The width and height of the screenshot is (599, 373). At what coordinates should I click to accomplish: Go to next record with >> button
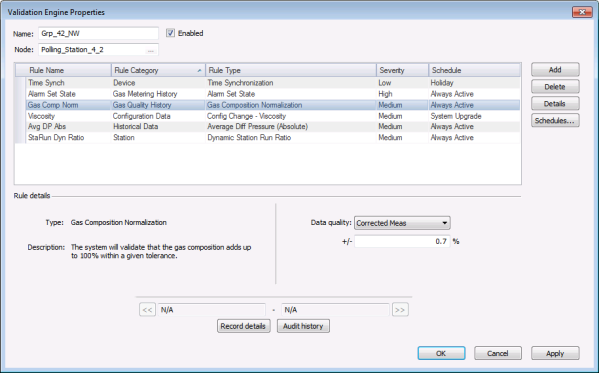click(x=400, y=310)
